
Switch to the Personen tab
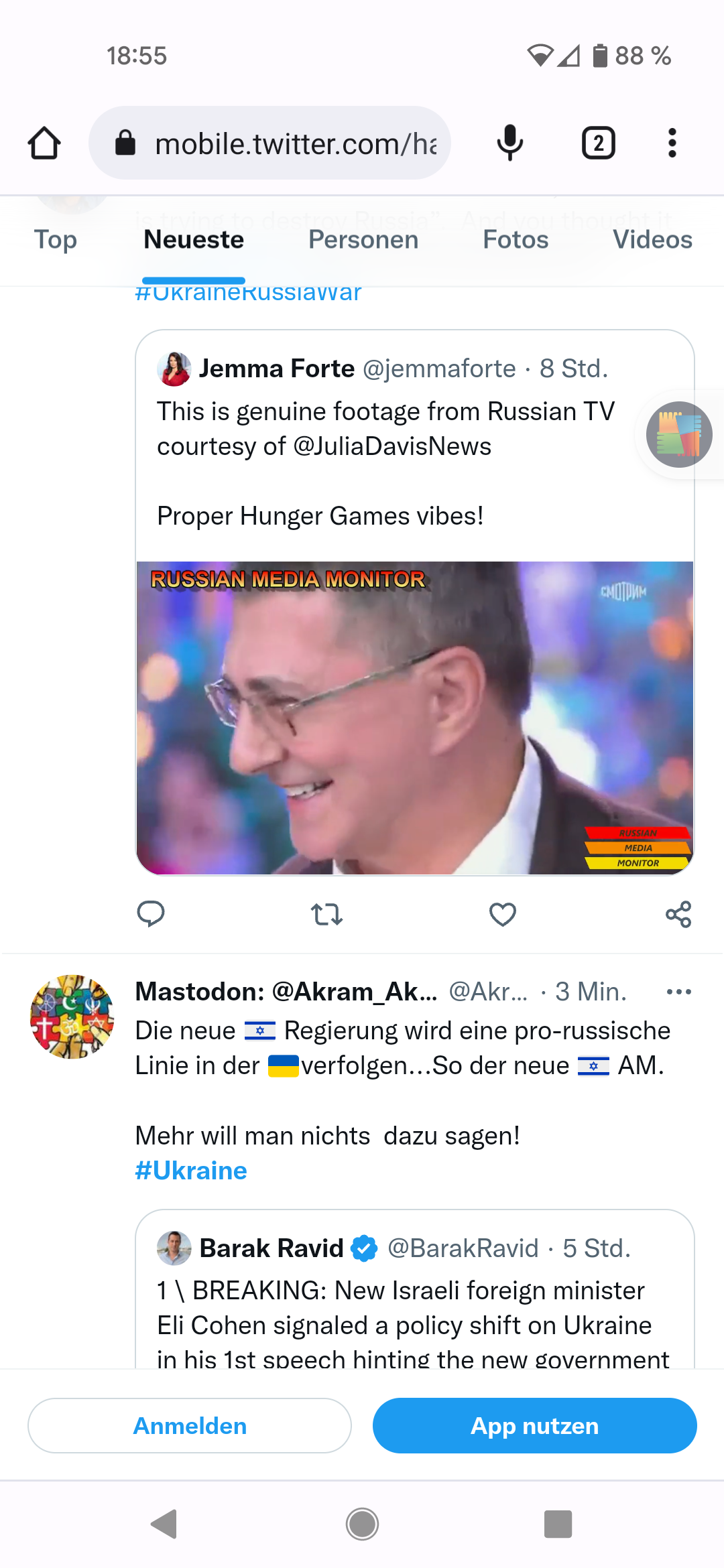363,240
